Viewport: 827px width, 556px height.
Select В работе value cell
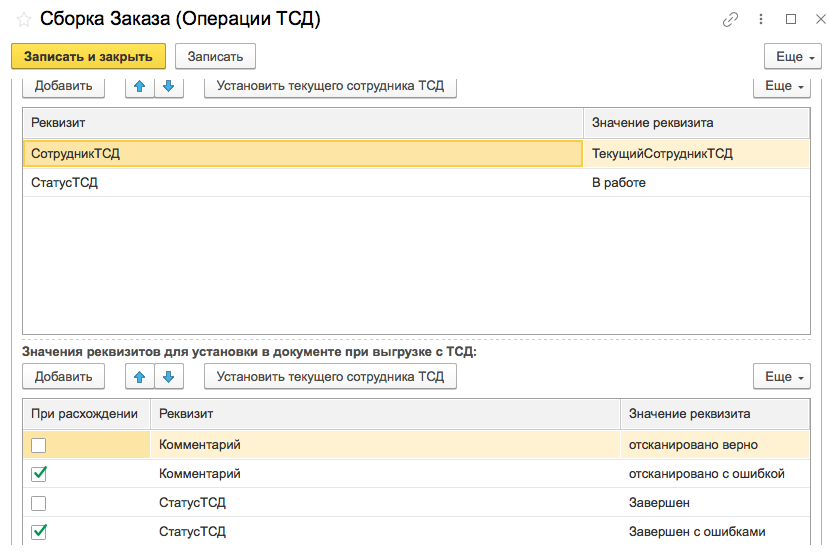696,183
